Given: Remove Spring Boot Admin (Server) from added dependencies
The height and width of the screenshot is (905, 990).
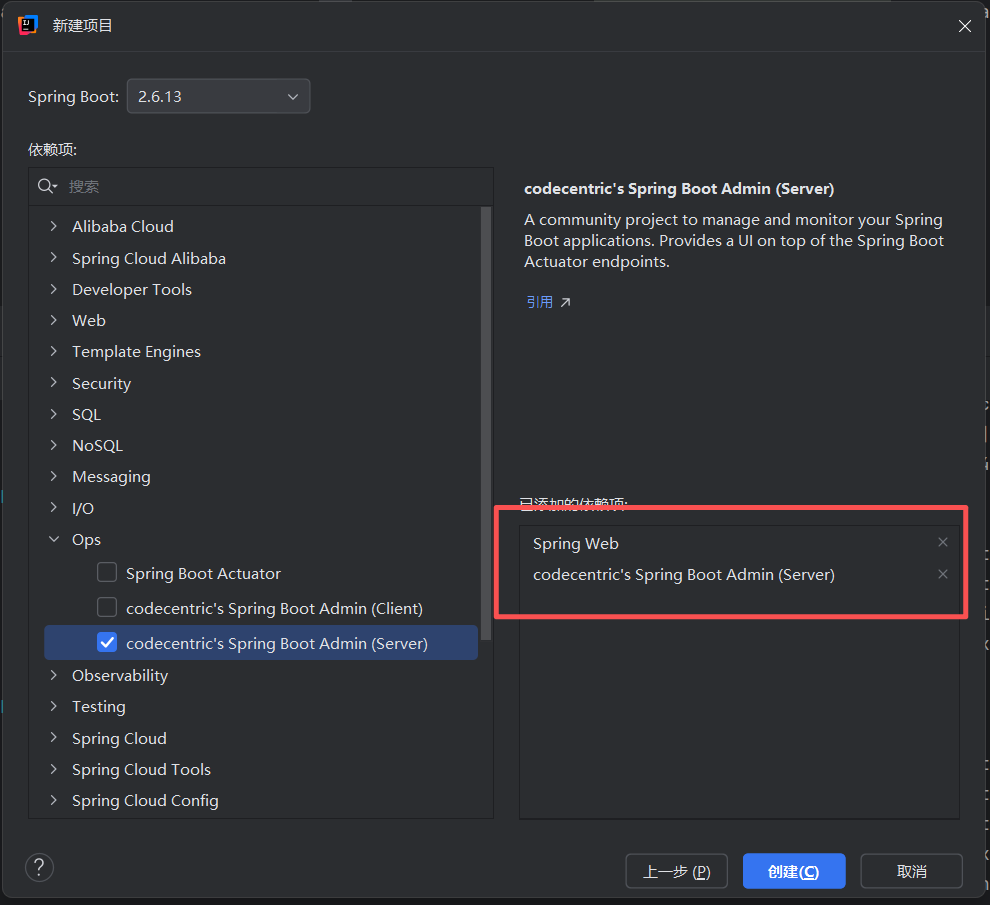Looking at the screenshot, I should (943, 574).
